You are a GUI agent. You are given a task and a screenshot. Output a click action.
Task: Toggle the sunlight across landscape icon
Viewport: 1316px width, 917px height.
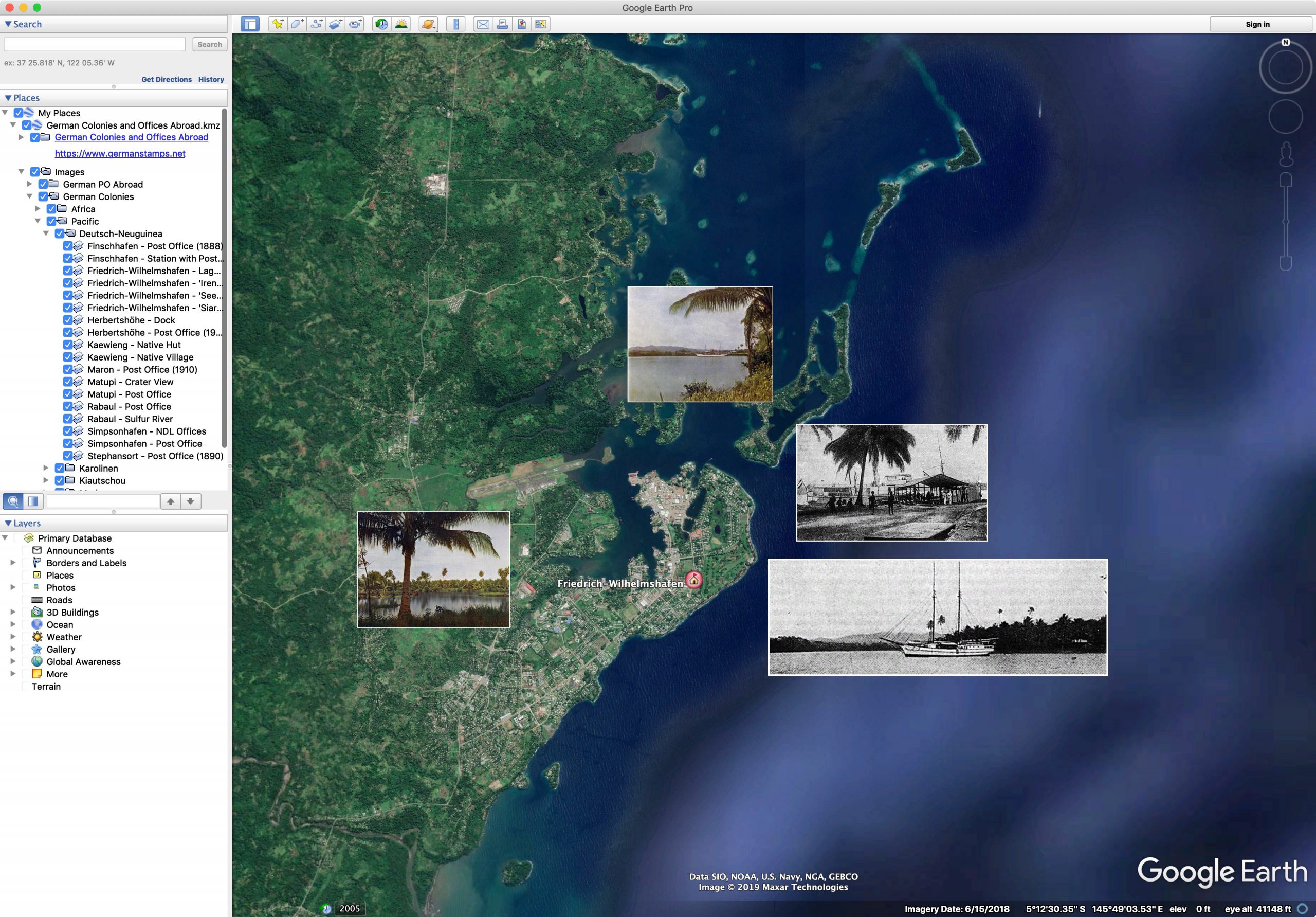click(401, 24)
